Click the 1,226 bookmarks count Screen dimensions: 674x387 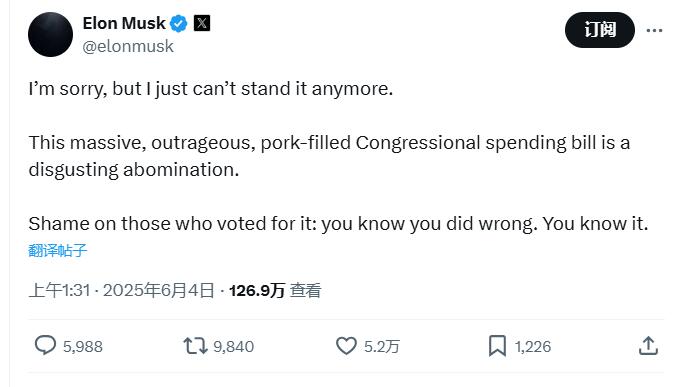533,347
